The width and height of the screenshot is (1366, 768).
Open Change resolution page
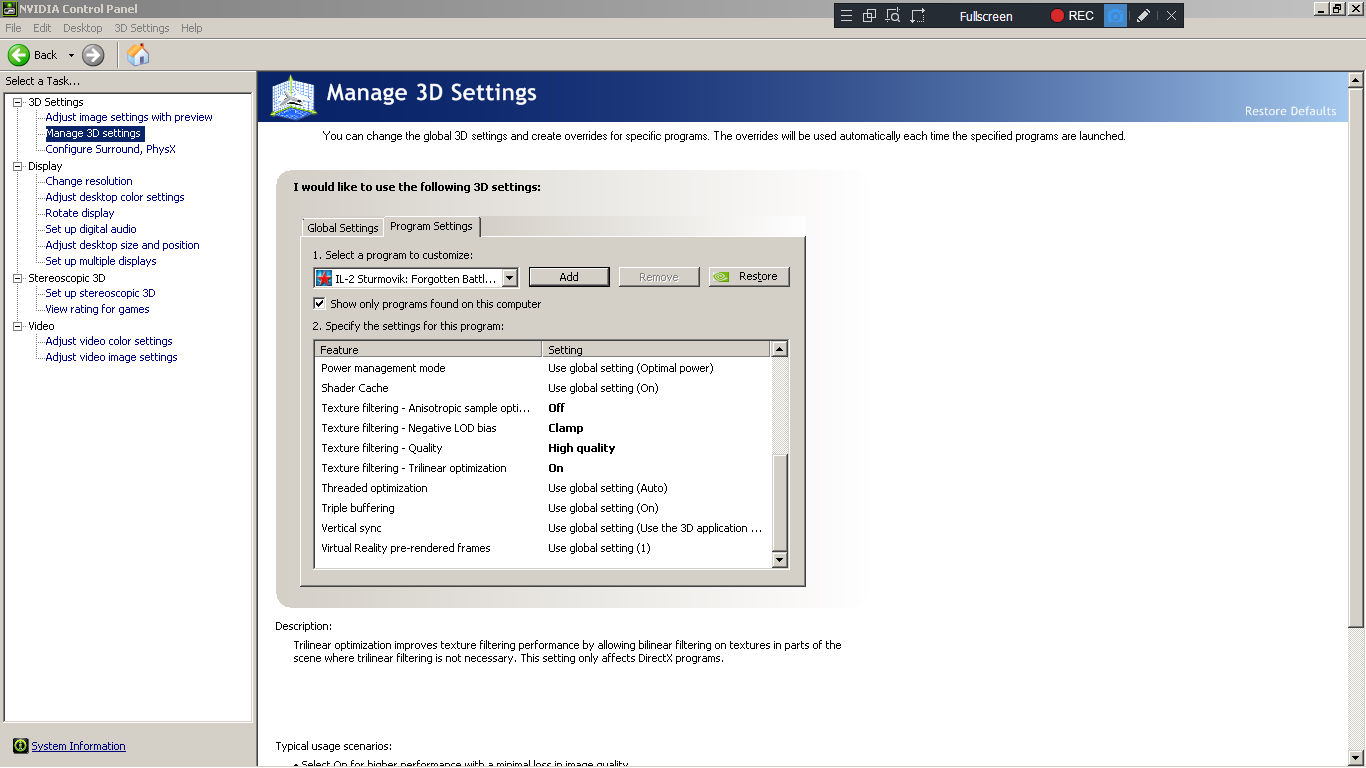point(89,181)
